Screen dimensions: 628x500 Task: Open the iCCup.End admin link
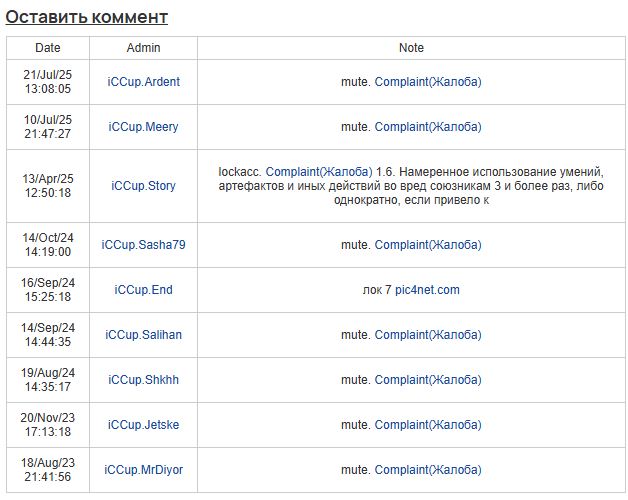[x=143, y=290]
